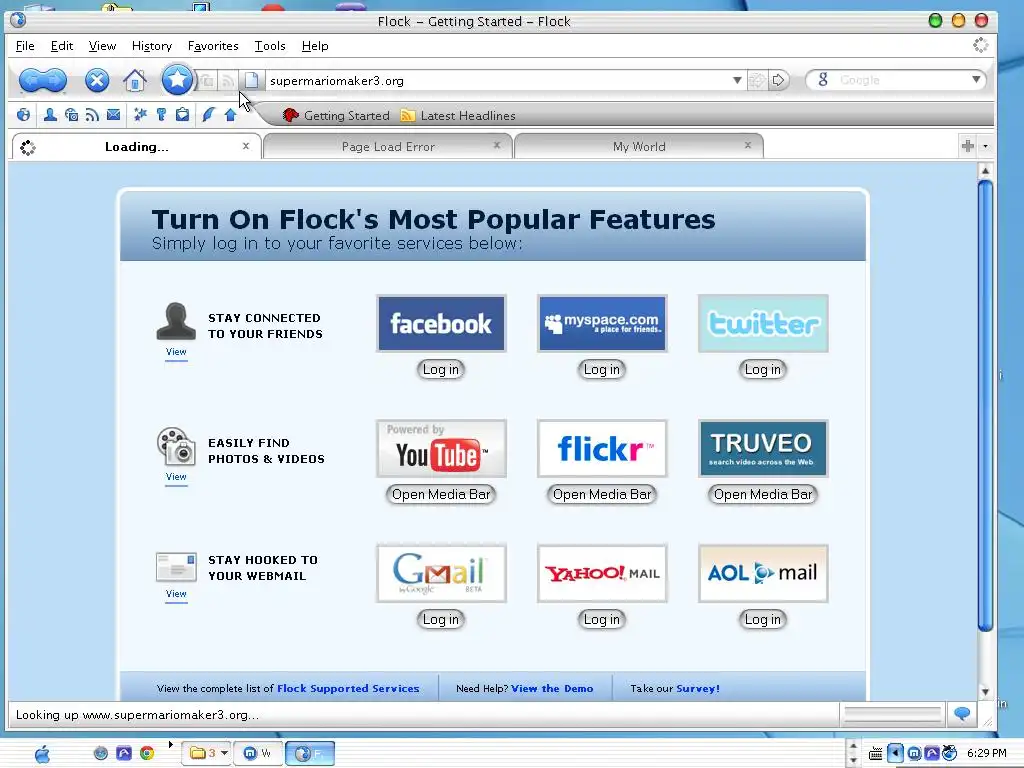Expand the taskbar folder group dropdown
The width and height of the screenshot is (1024, 768).
[224, 753]
